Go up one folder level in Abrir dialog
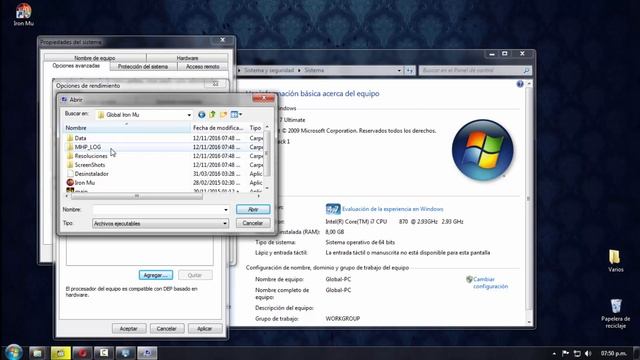Screen dimensions: 640x360 click(x=212, y=115)
